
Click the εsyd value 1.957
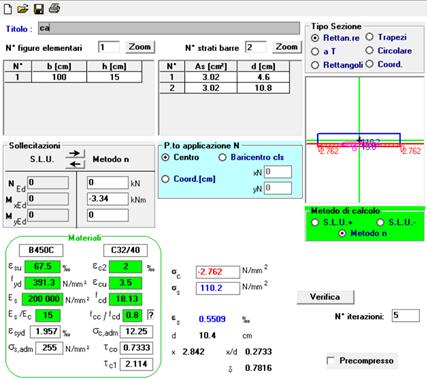(45, 332)
